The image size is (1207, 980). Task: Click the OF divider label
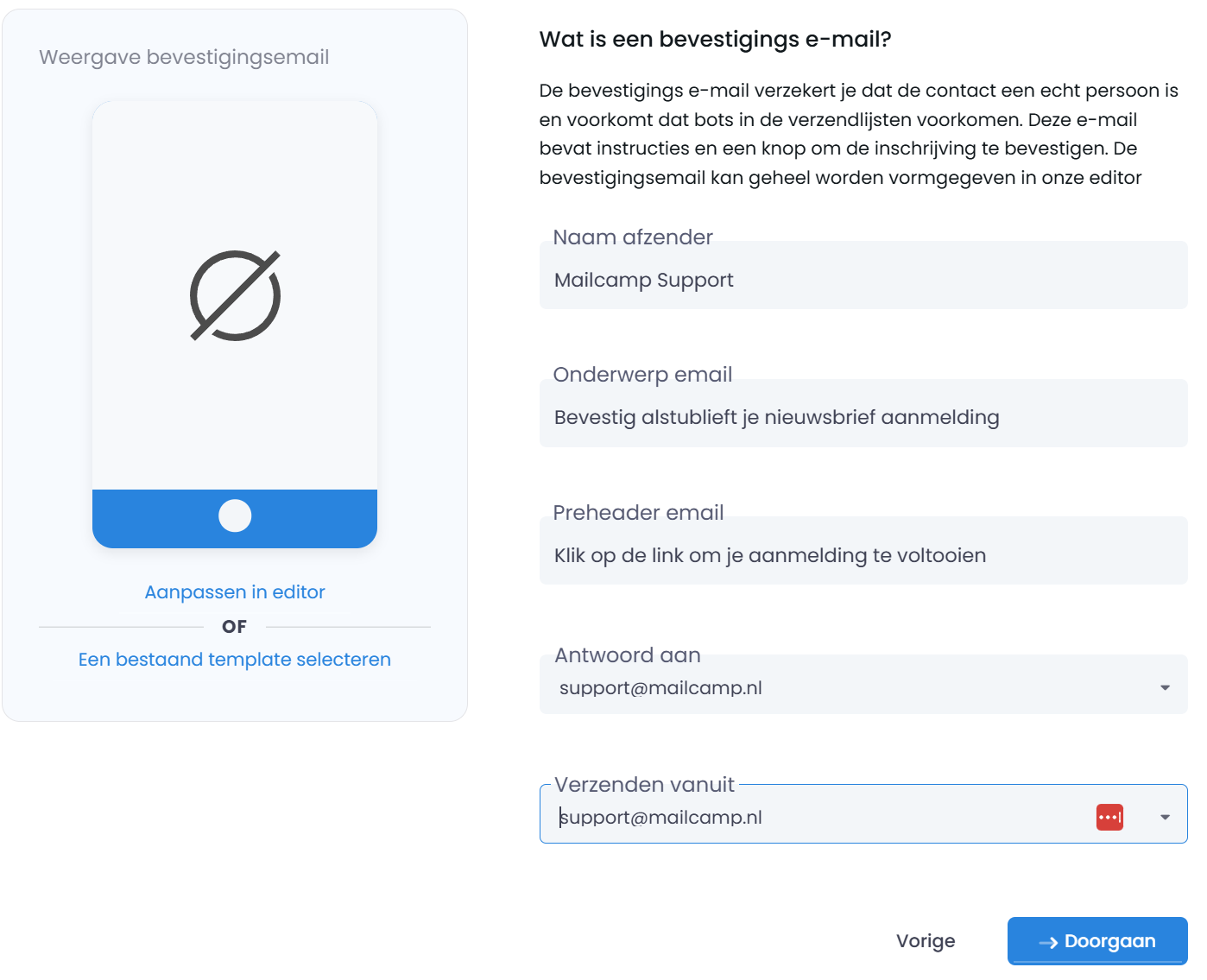[x=234, y=627]
